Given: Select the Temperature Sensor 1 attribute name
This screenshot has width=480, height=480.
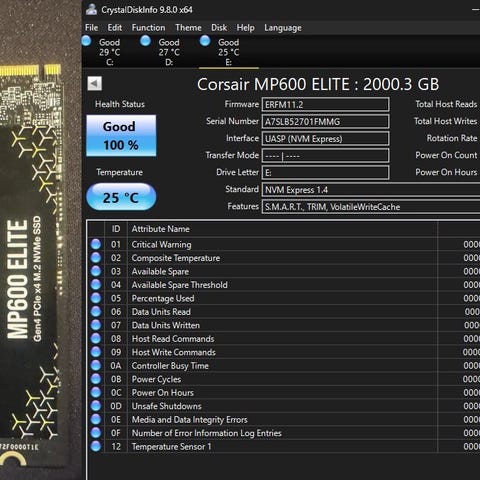Looking at the screenshot, I should (x=171, y=447).
